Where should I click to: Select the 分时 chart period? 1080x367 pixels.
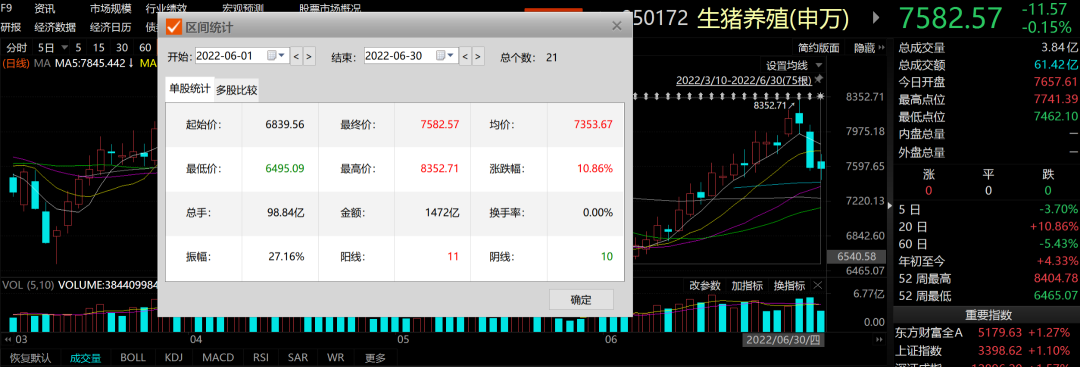(17, 48)
